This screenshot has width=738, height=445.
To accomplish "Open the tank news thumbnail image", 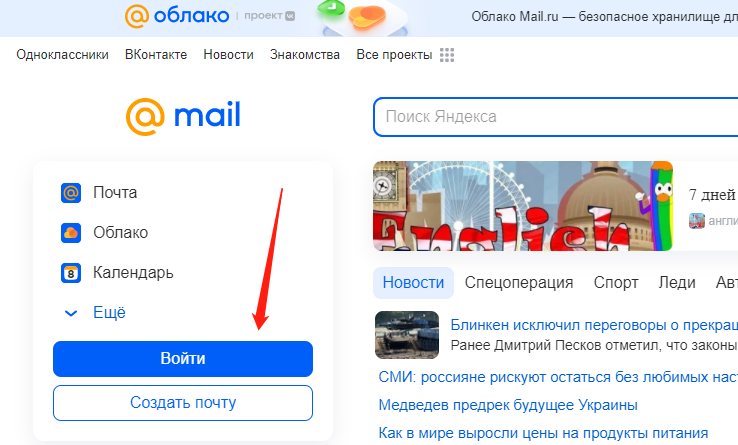I will tap(407, 335).
